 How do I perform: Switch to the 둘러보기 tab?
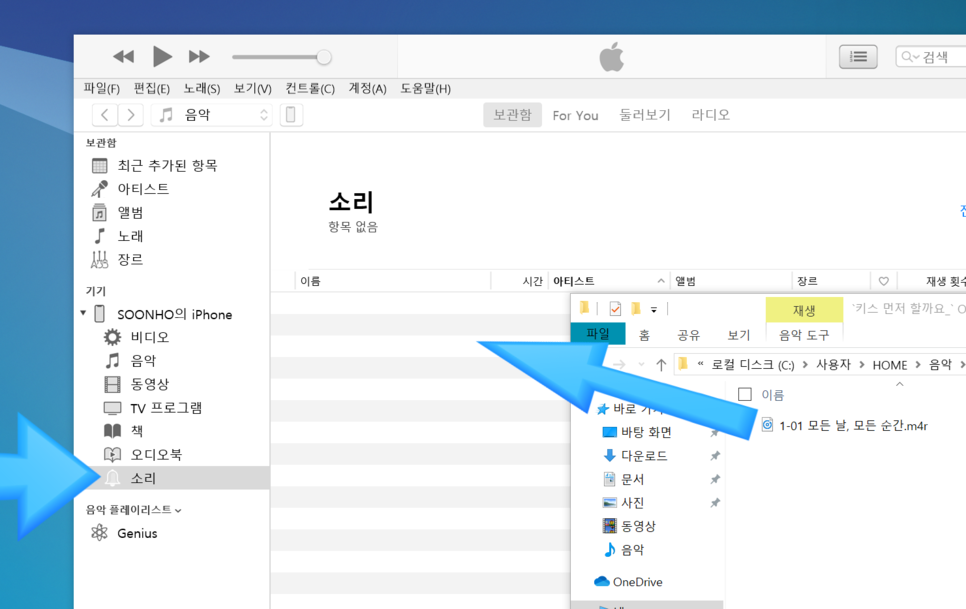click(x=644, y=115)
